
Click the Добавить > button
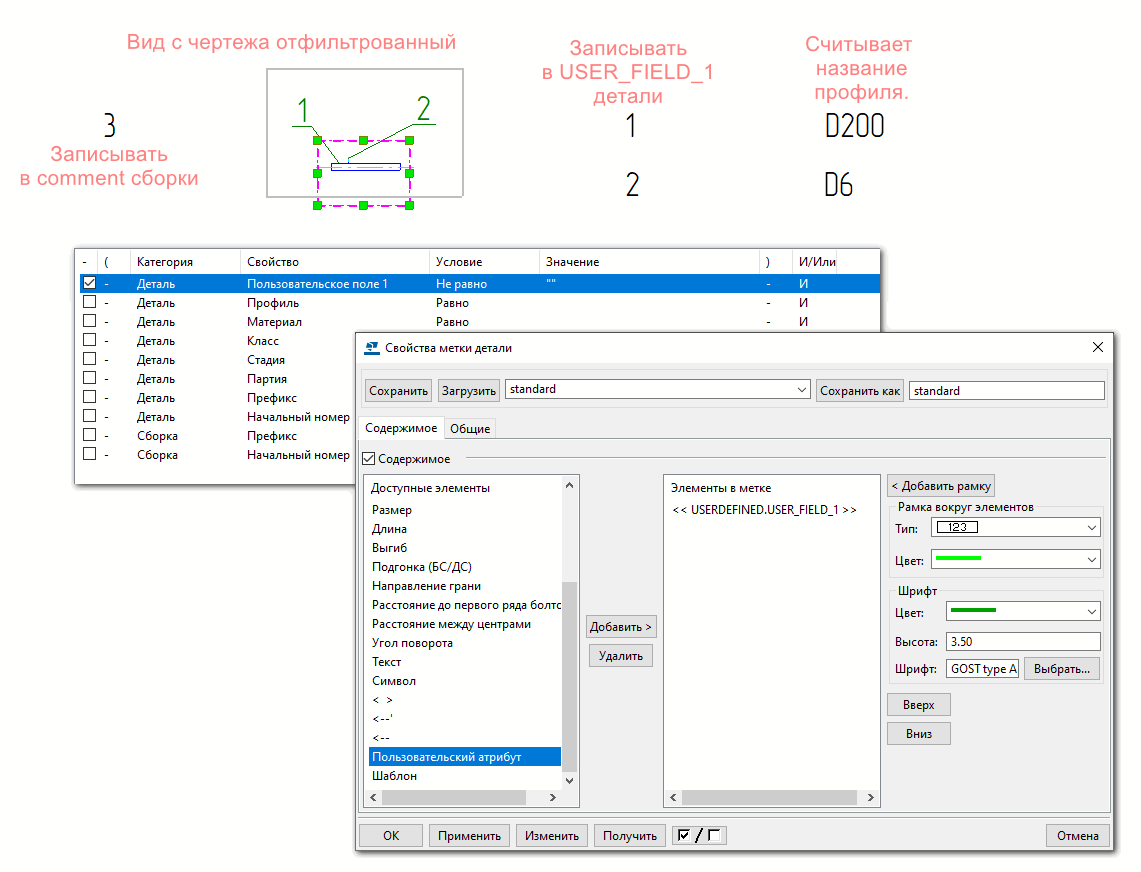pos(621,627)
